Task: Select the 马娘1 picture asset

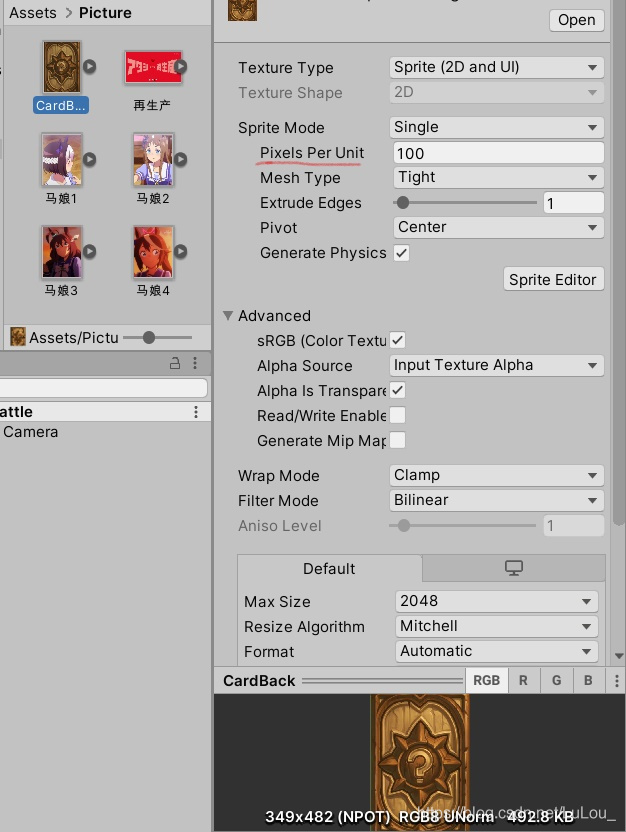Action: tap(62, 159)
